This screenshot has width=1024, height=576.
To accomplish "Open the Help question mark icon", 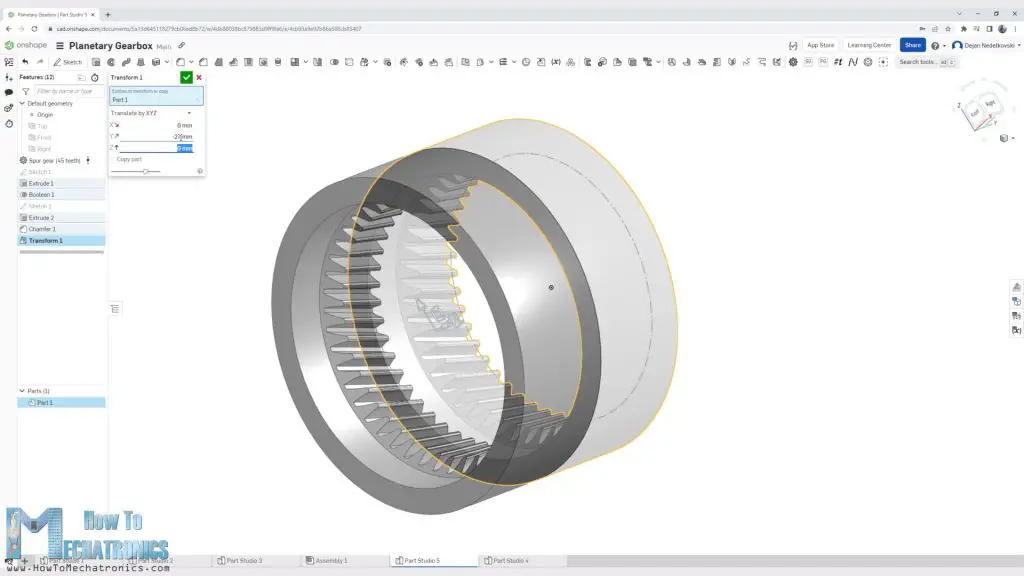I will (936, 46).
